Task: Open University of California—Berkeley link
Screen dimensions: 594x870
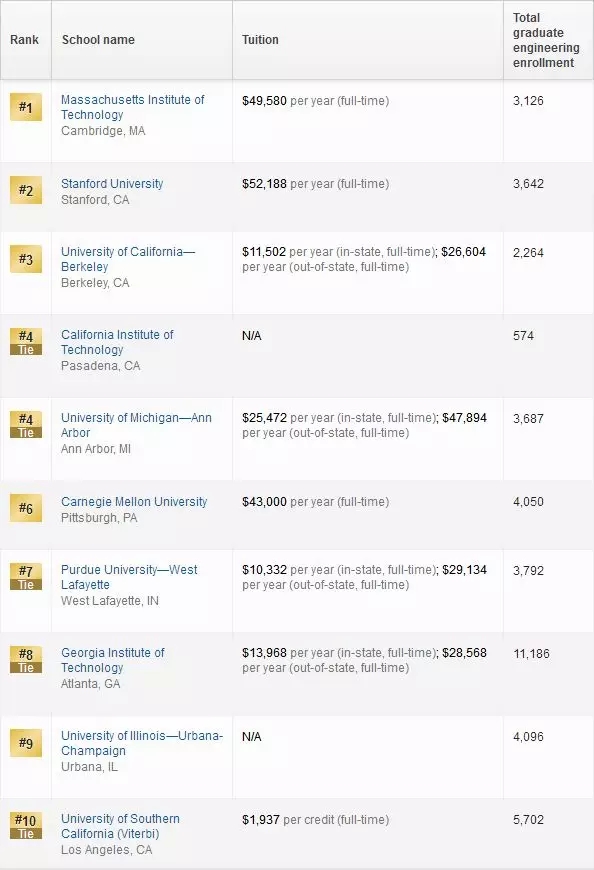Action: [x=128, y=259]
